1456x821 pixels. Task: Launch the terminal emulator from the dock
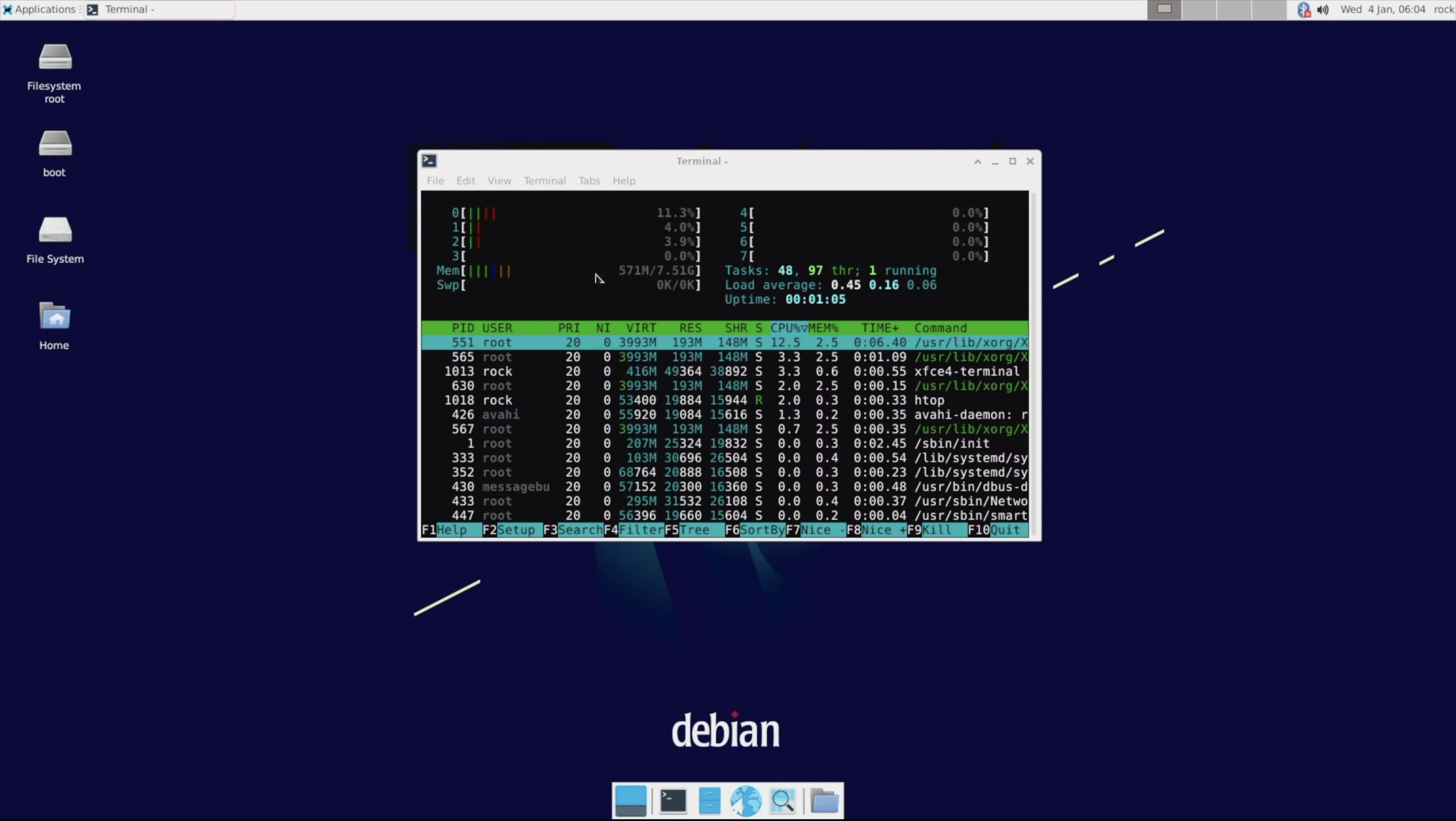tap(673, 801)
